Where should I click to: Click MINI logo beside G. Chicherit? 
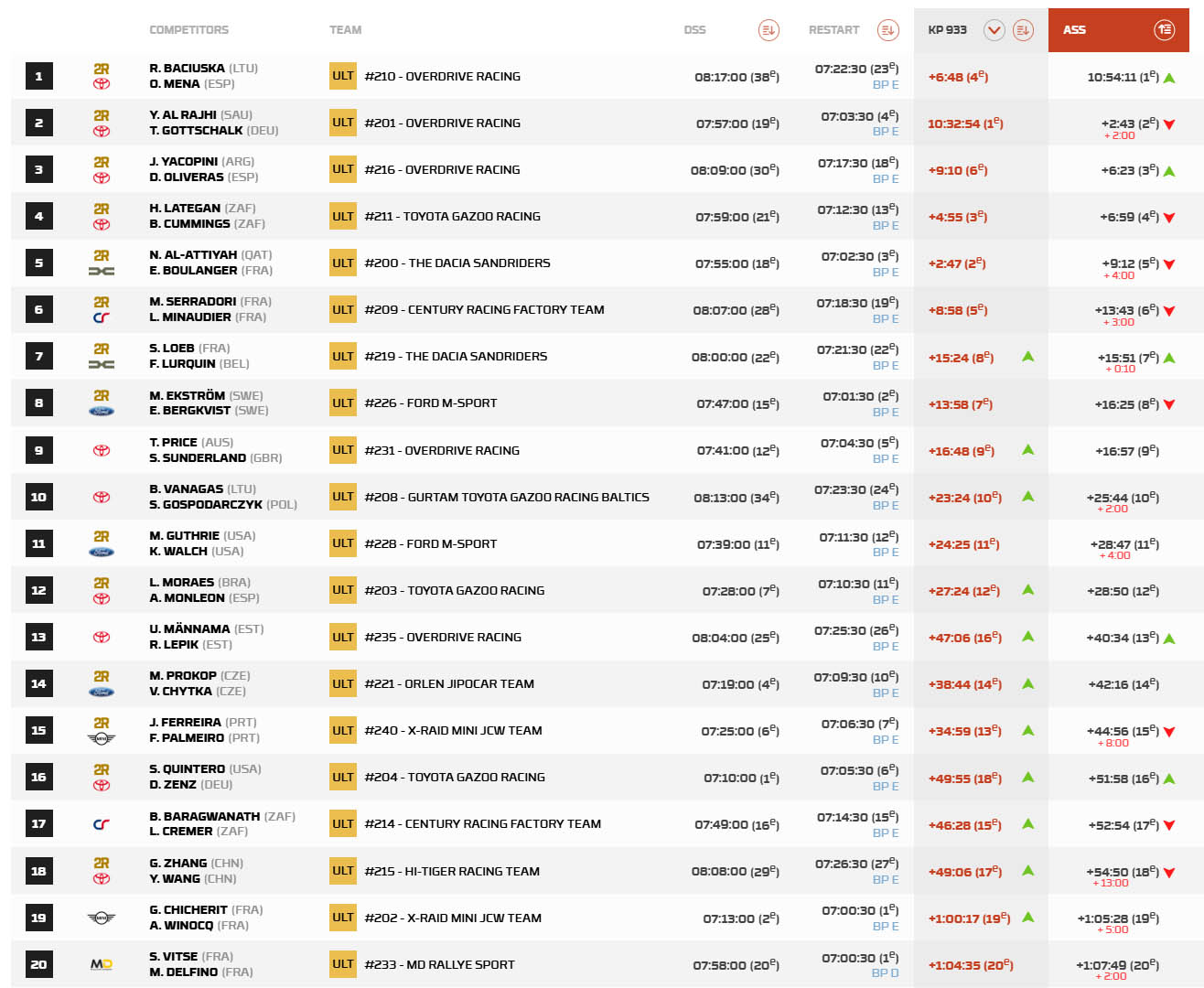[102, 918]
